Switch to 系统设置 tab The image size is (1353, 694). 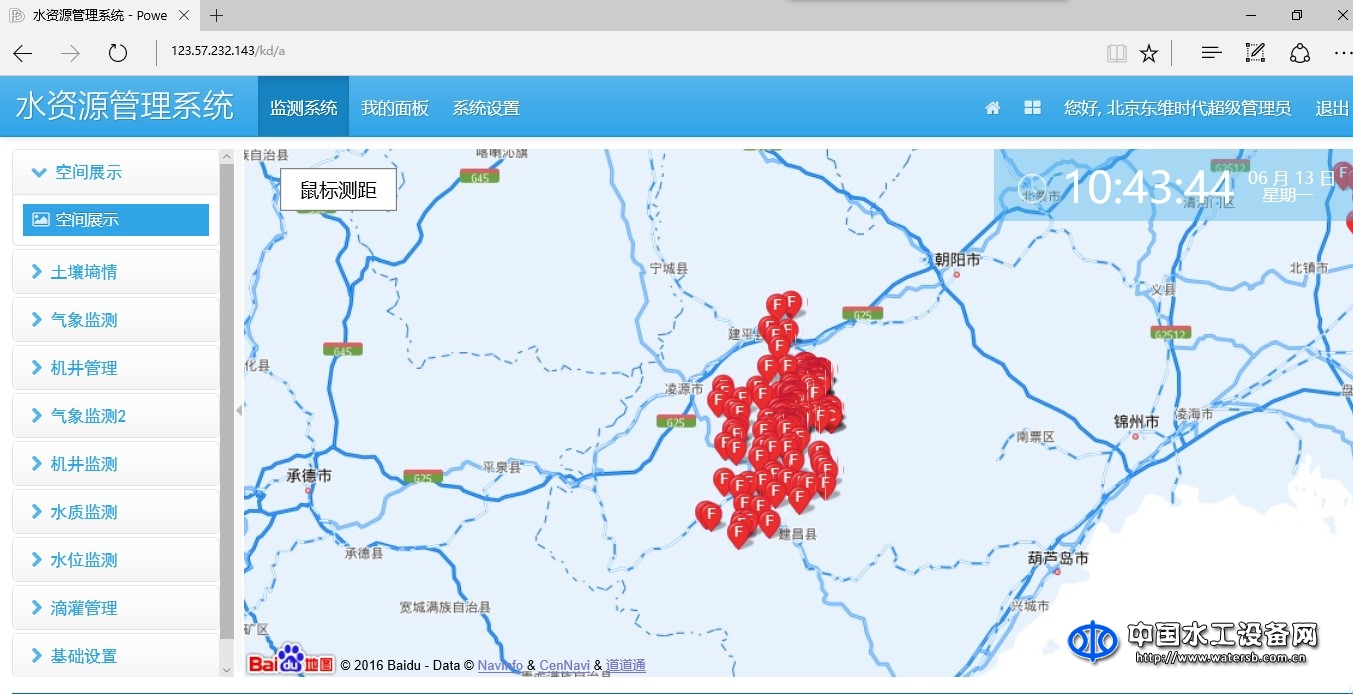point(486,108)
